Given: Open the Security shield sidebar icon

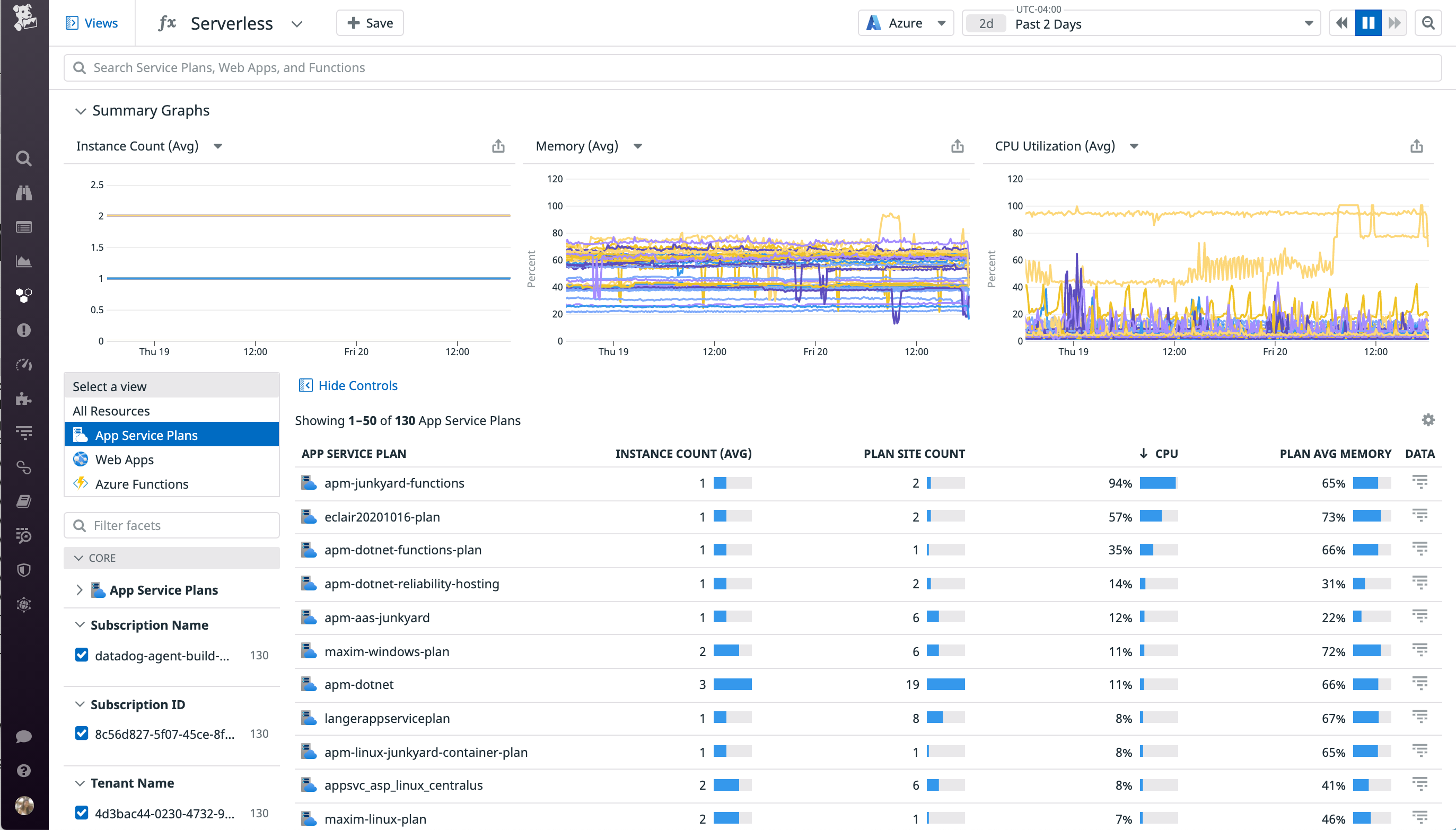Looking at the screenshot, I should pyautogui.click(x=23, y=570).
